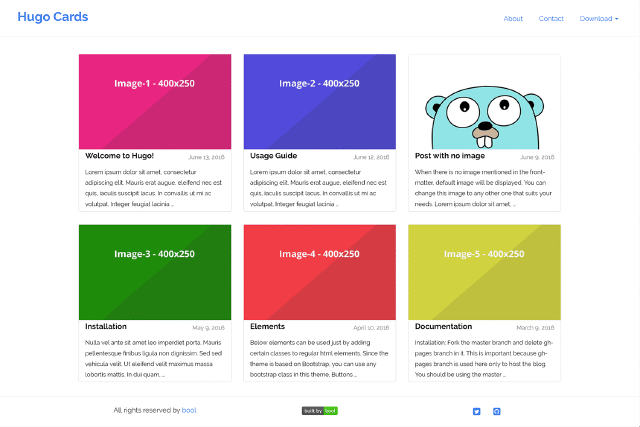Screen dimensions: 640x427
Task: Open the Elements post title
Action: click(x=267, y=326)
